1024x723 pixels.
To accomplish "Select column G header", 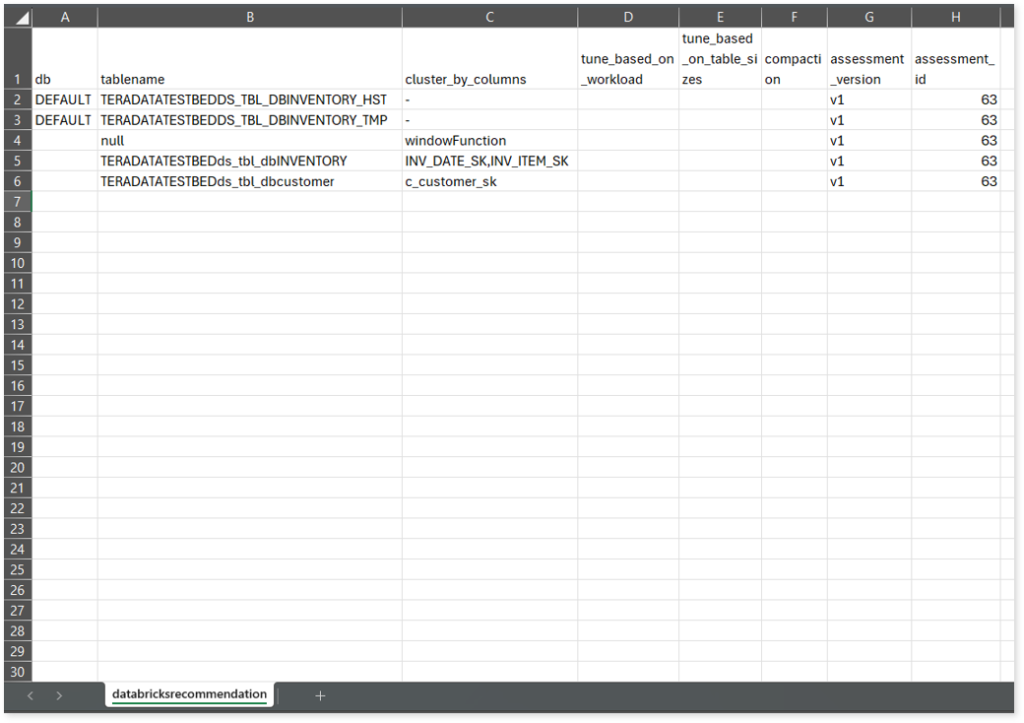I will [869, 17].
